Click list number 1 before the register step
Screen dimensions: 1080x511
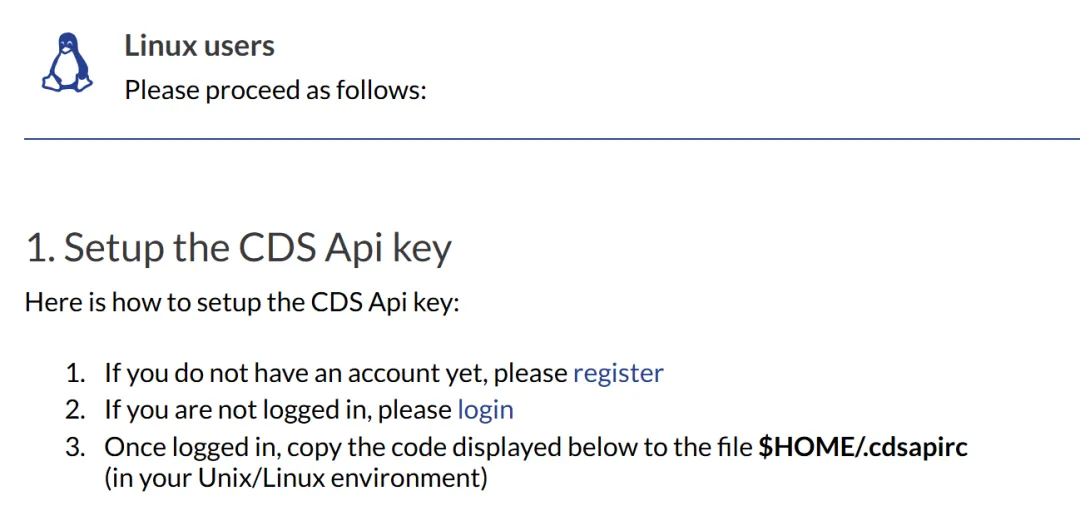(x=76, y=374)
